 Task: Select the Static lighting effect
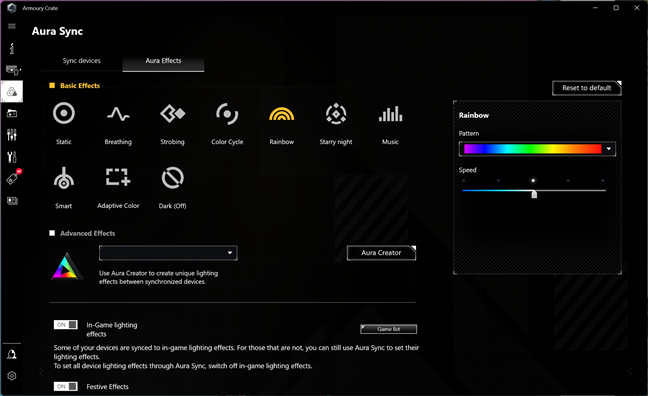click(64, 114)
